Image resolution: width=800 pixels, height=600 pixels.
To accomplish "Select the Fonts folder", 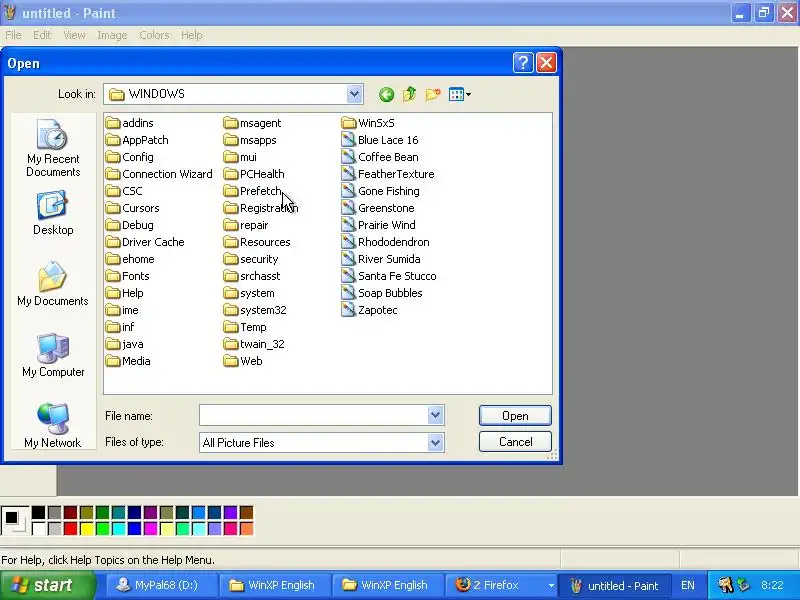I will (128, 276).
